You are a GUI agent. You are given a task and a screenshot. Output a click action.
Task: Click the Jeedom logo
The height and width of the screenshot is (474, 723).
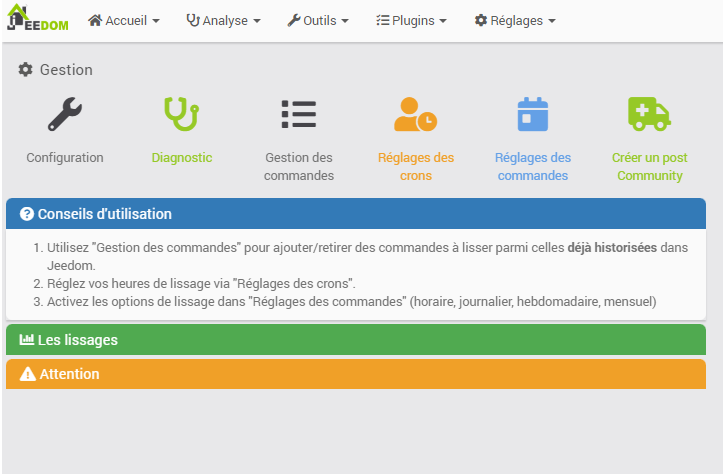click(x=37, y=18)
